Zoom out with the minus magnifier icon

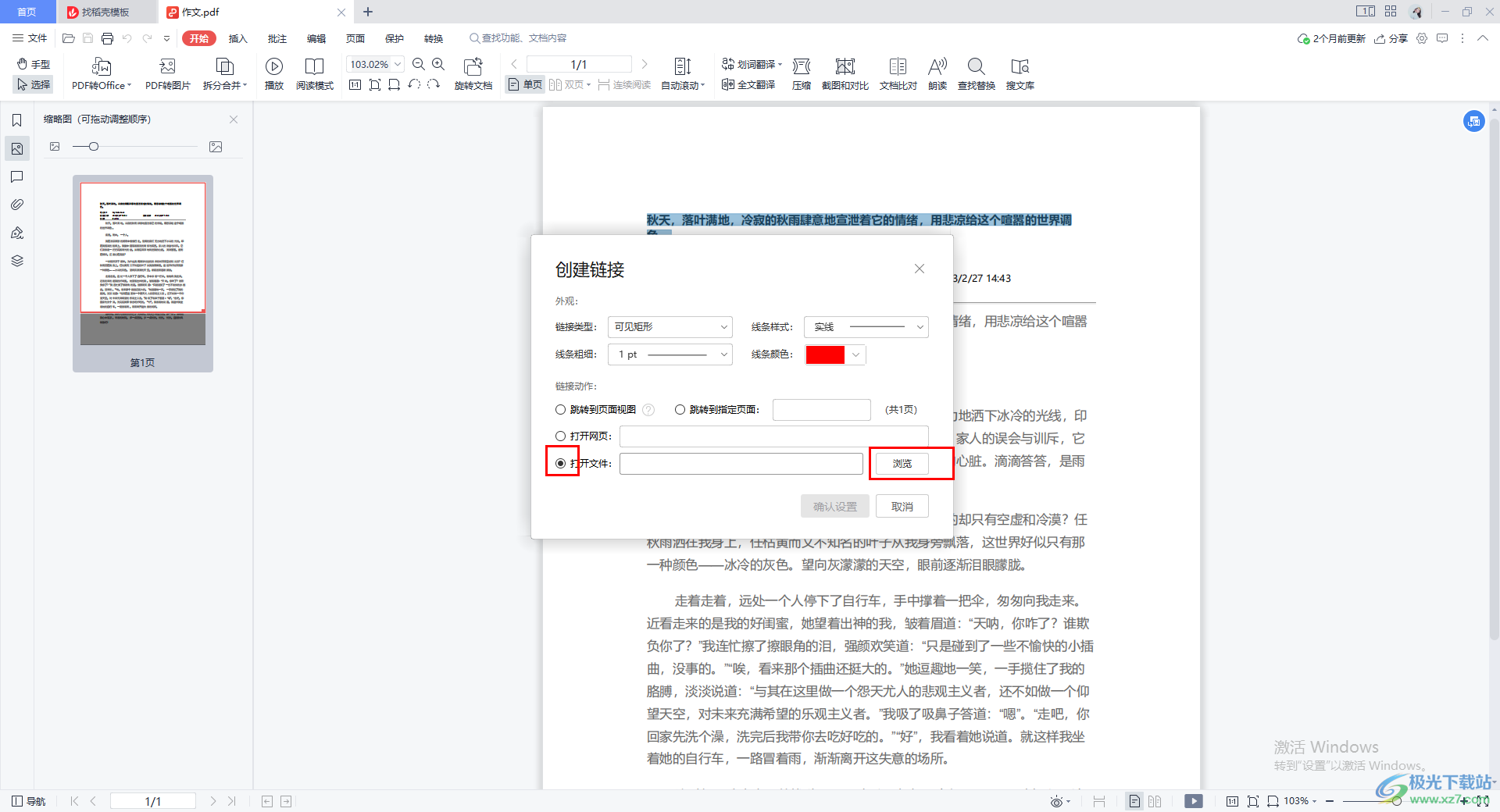point(419,64)
